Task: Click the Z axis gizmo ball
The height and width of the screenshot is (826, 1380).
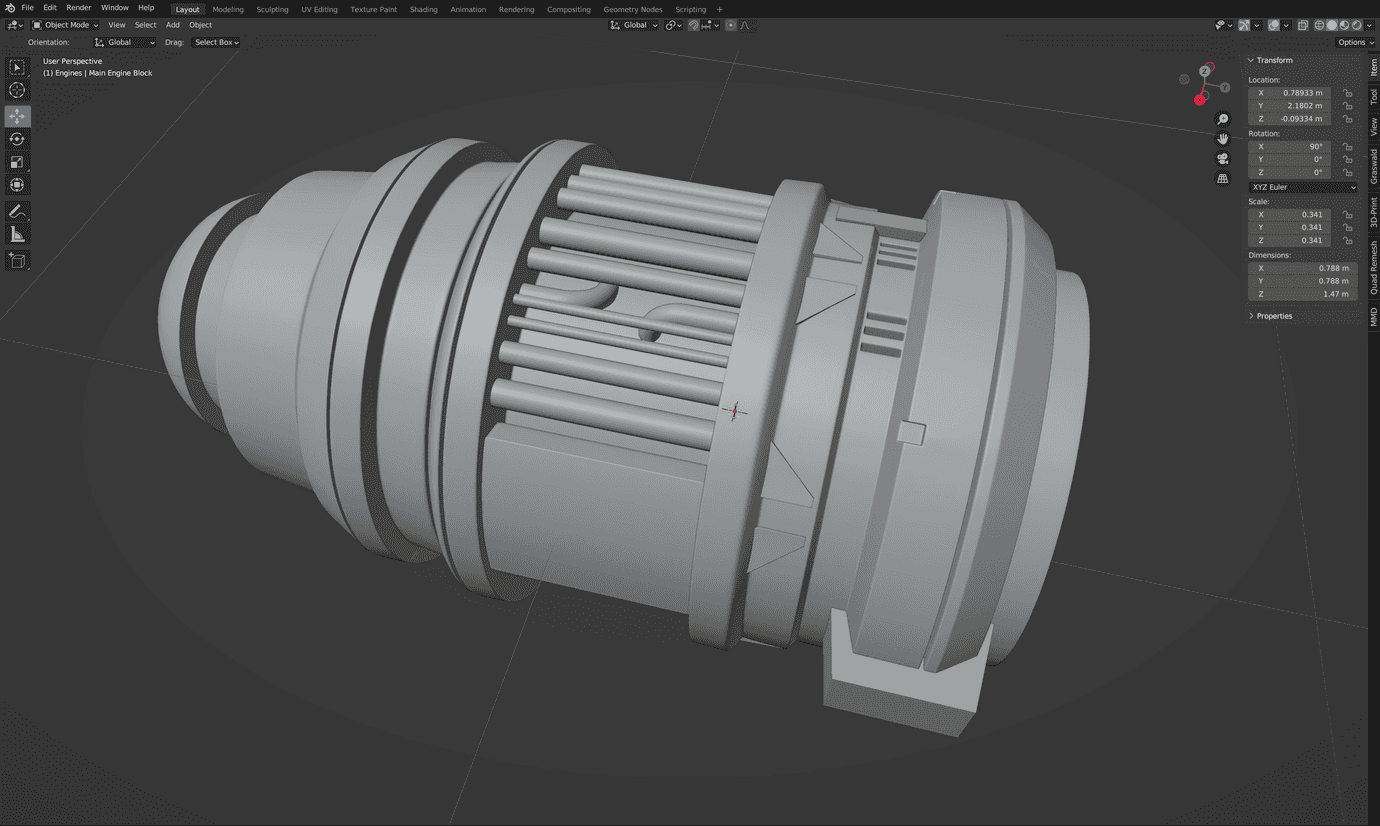Action: coord(1205,71)
